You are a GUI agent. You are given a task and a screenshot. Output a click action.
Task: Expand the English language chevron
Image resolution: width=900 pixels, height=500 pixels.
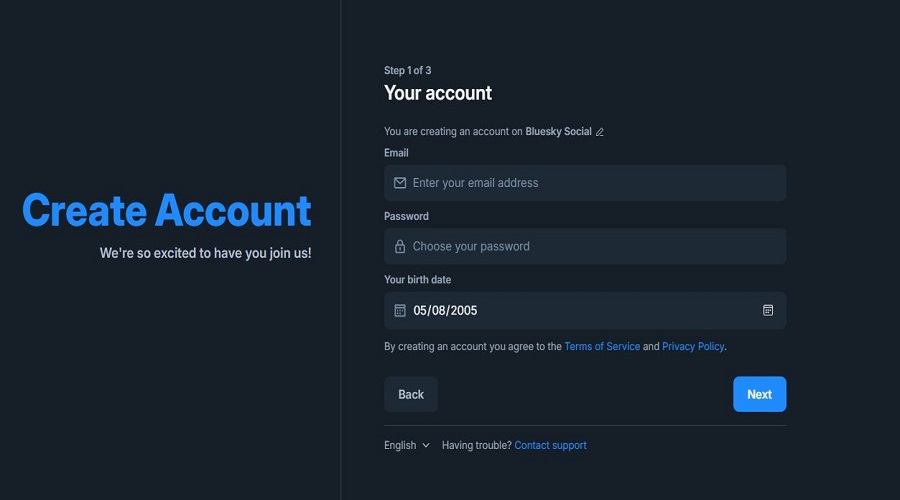coord(426,445)
